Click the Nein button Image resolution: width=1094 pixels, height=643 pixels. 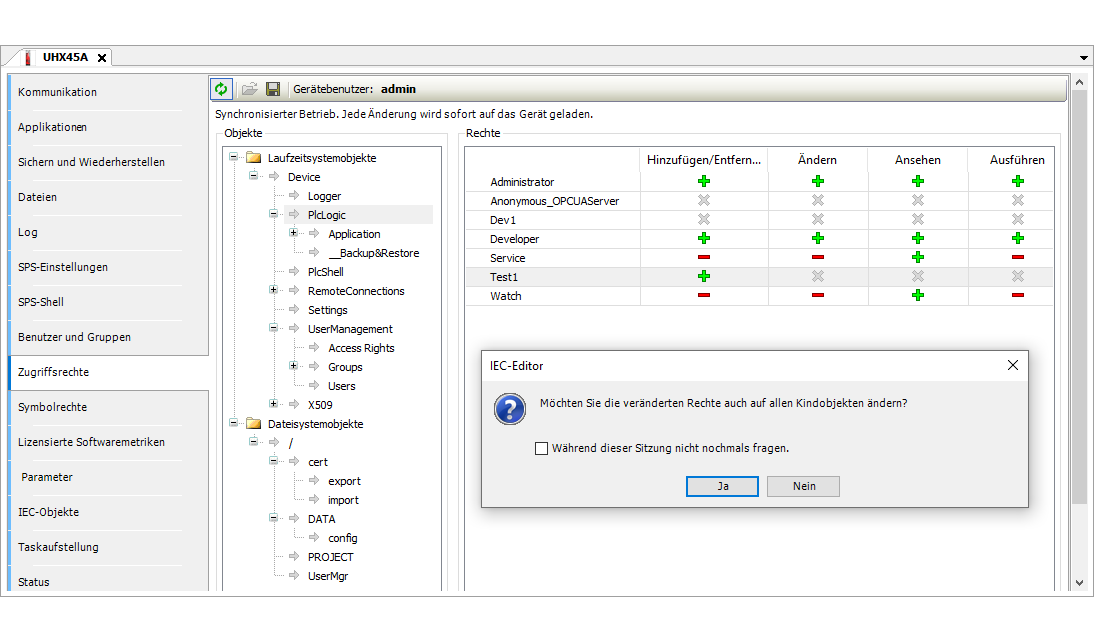(803, 486)
